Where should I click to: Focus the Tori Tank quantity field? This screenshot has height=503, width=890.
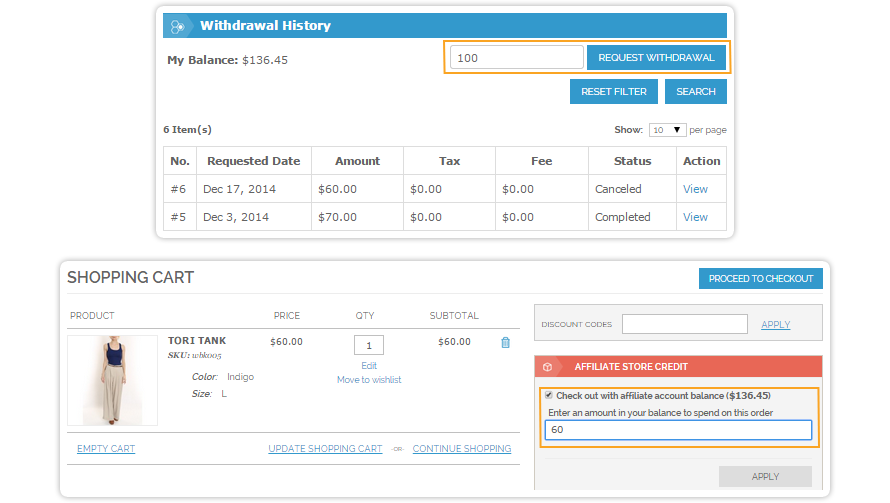pos(369,345)
